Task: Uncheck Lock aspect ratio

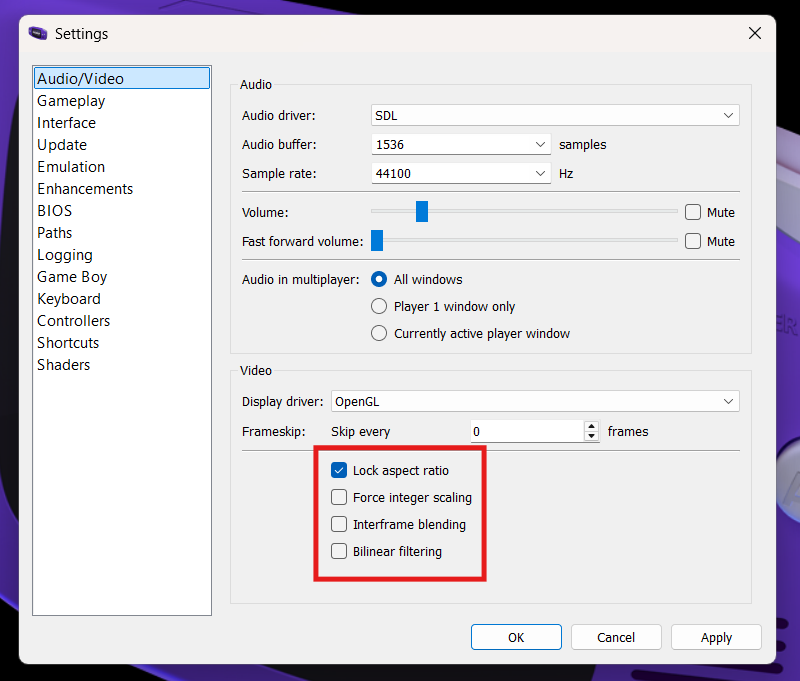Action: [x=339, y=470]
